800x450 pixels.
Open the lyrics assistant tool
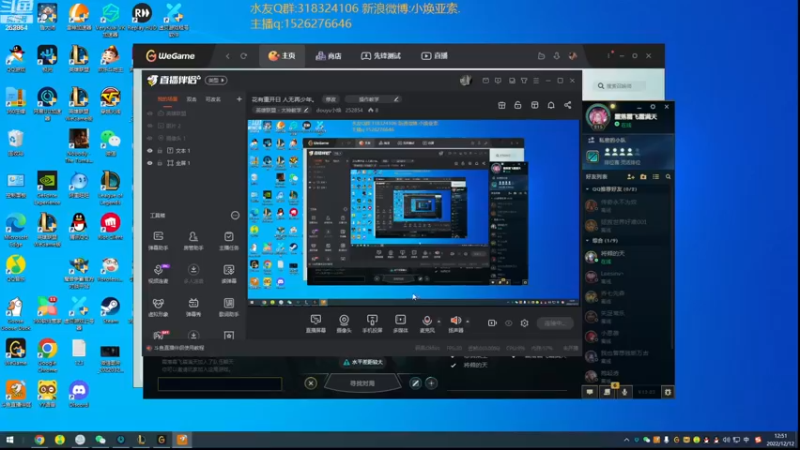(229, 307)
